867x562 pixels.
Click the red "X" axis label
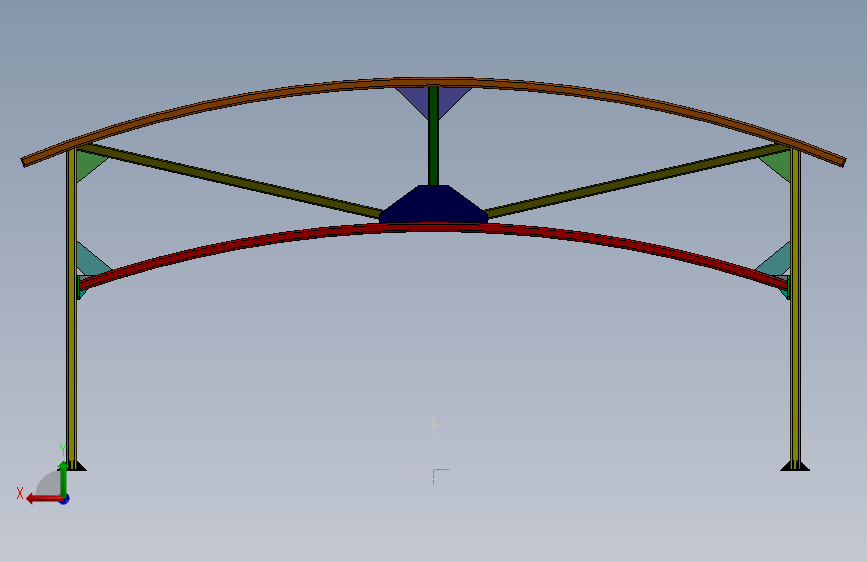[20, 493]
